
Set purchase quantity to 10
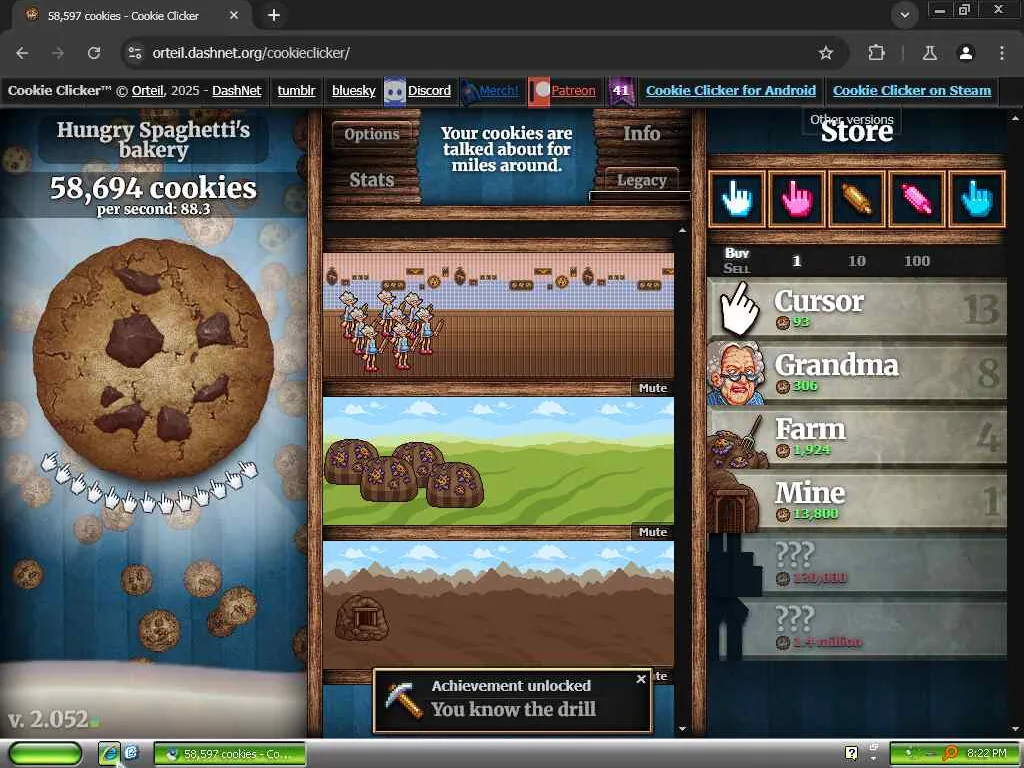point(856,261)
